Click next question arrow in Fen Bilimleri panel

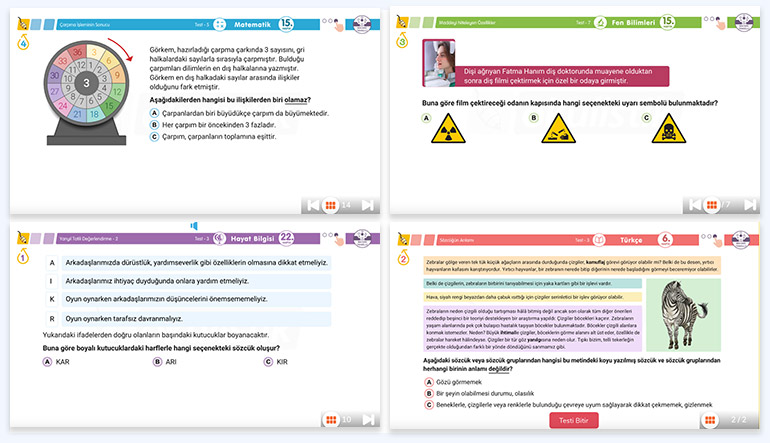[751, 205]
